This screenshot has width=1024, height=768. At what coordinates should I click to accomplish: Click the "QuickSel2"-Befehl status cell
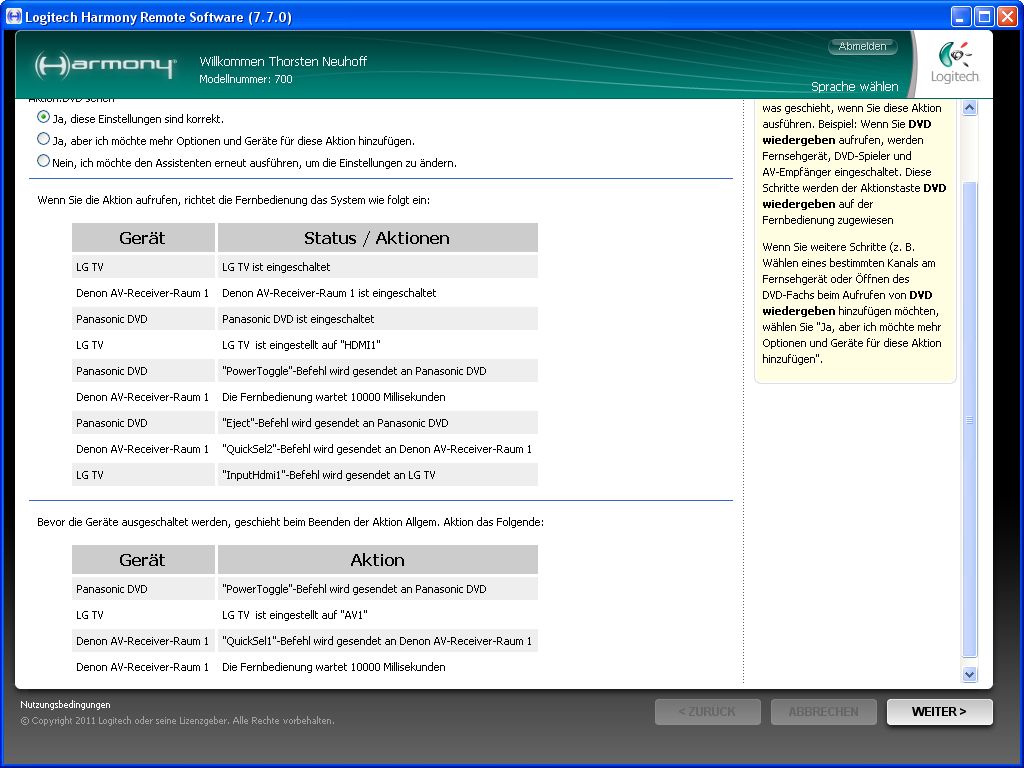[377, 449]
